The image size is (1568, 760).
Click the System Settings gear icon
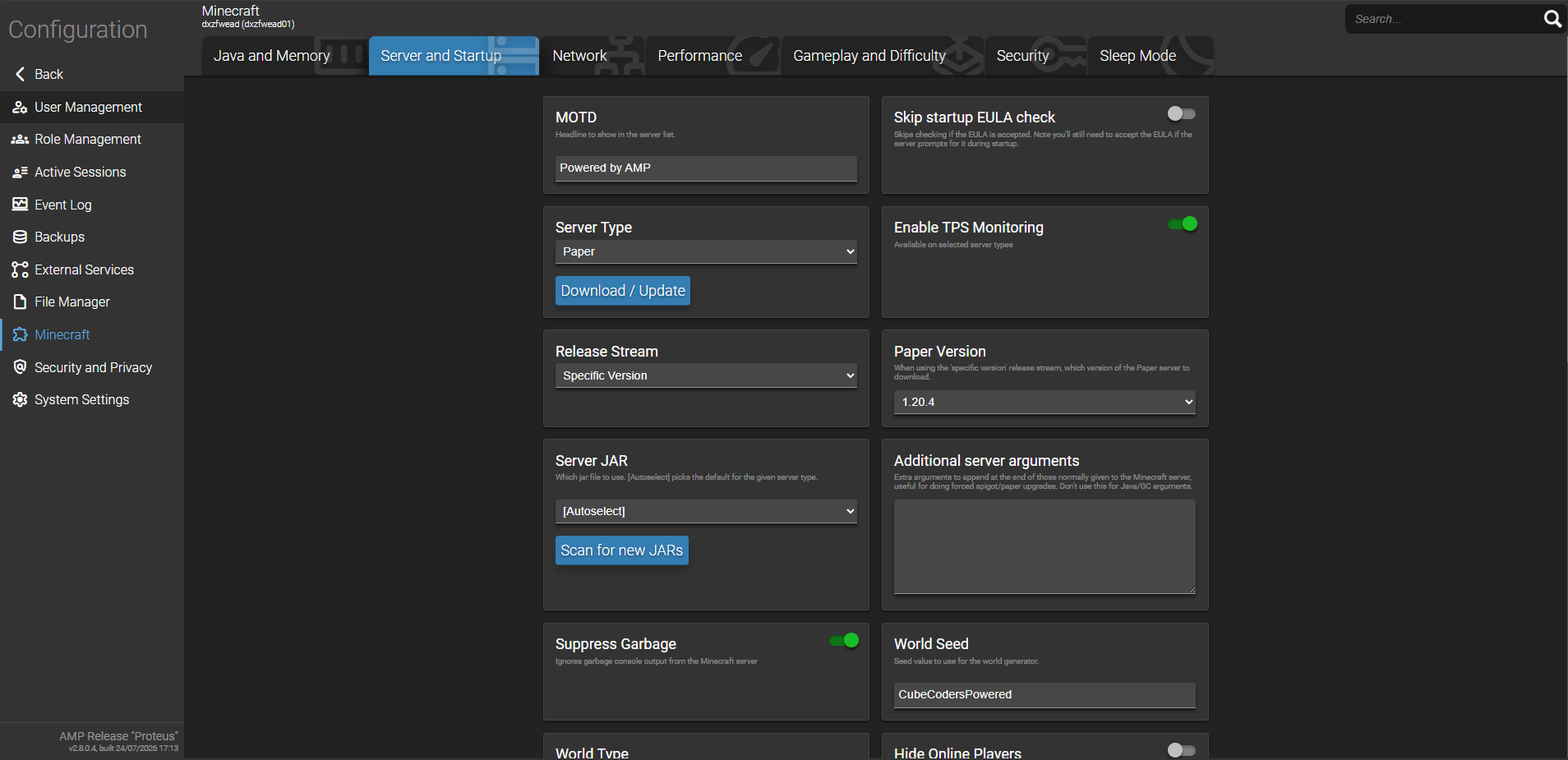coord(20,399)
